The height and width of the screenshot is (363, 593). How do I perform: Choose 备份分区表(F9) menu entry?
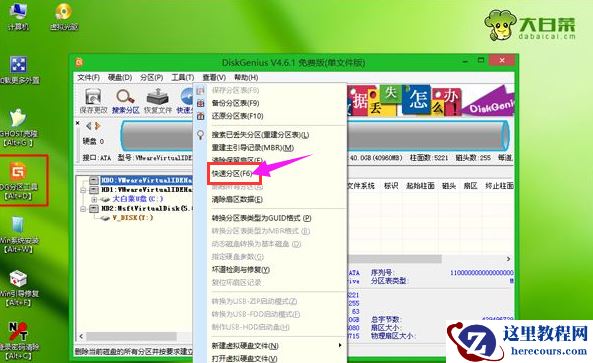coord(235,103)
